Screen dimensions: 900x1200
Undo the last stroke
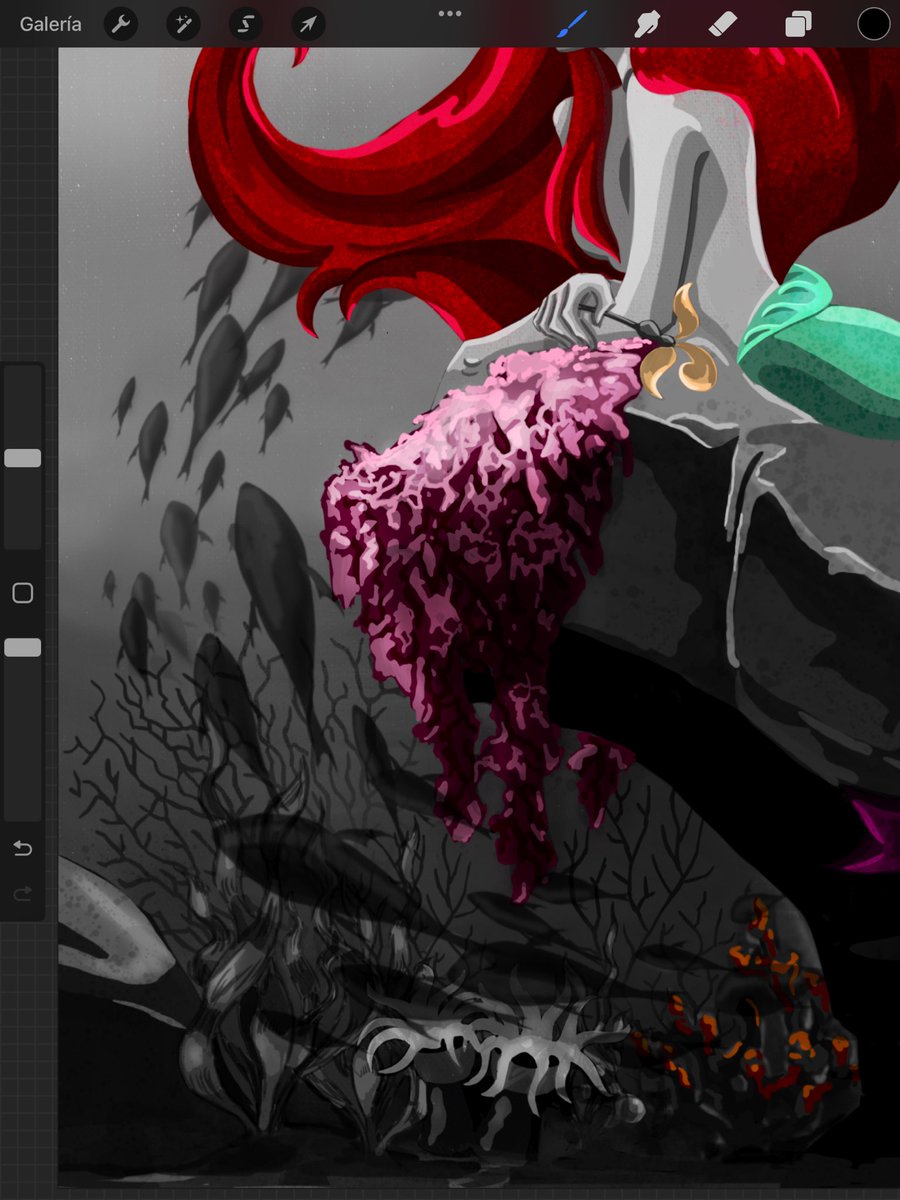click(23, 849)
